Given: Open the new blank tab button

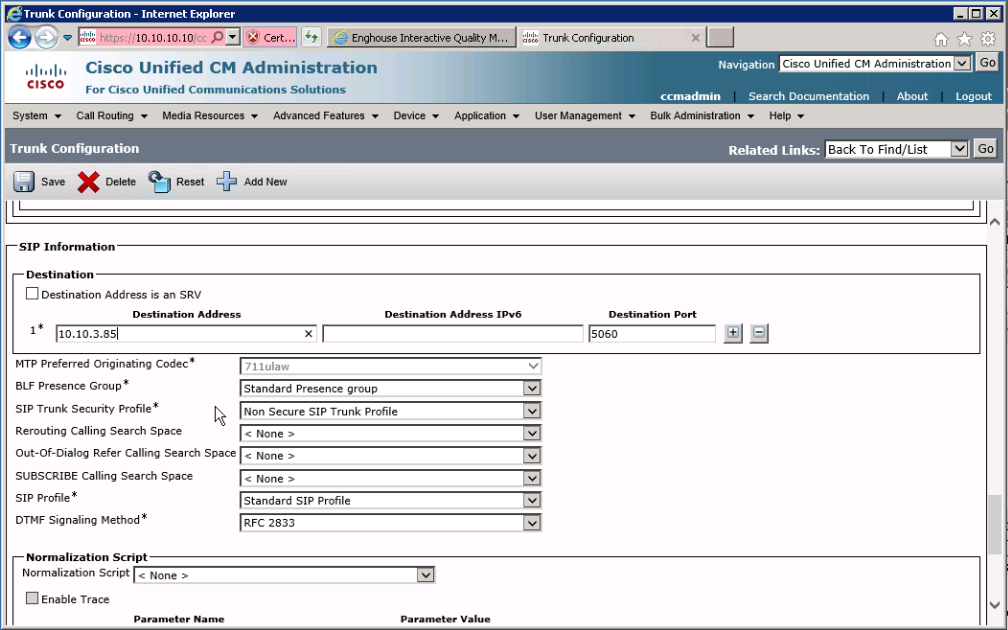Looking at the screenshot, I should tap(720, 37).
